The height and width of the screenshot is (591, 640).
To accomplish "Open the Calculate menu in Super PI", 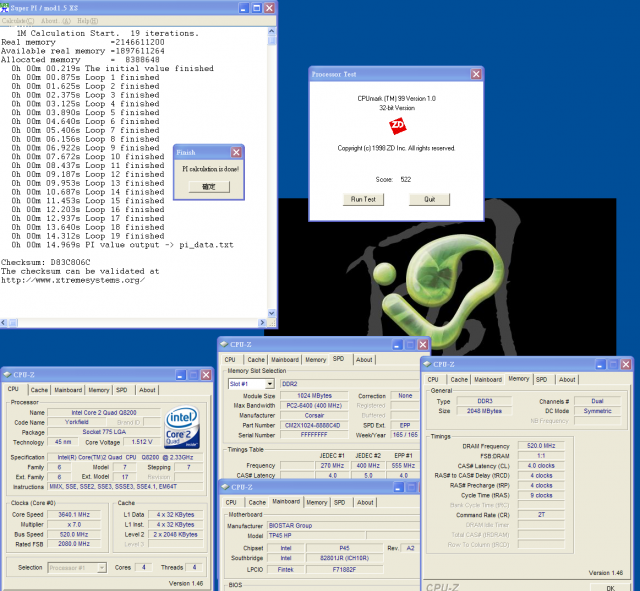I will 18,21.
